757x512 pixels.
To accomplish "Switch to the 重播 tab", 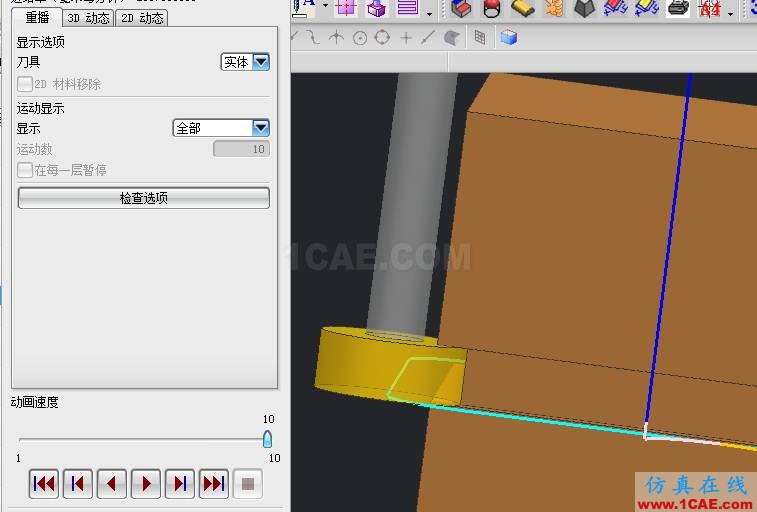I will coord(37,18).
